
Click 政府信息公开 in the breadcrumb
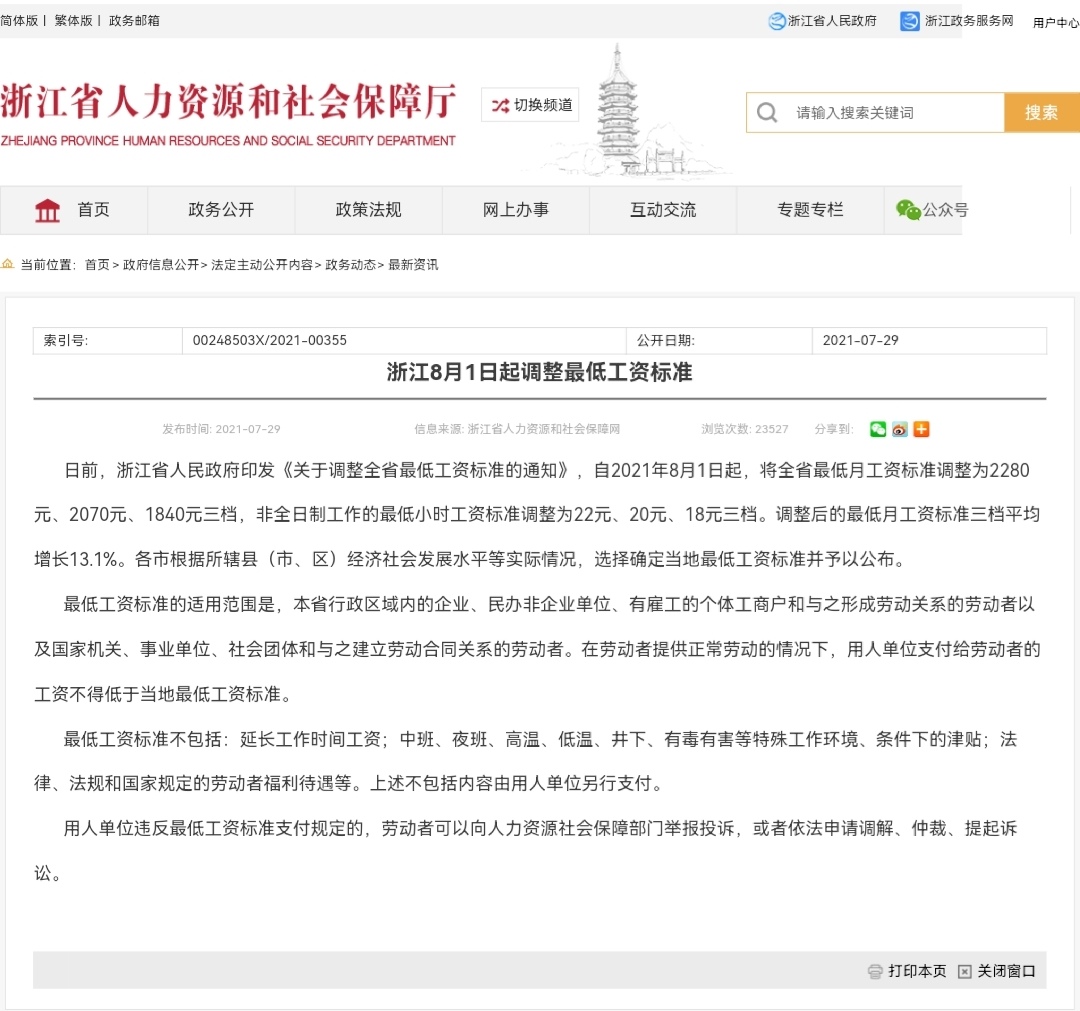[x=161, y=264]
